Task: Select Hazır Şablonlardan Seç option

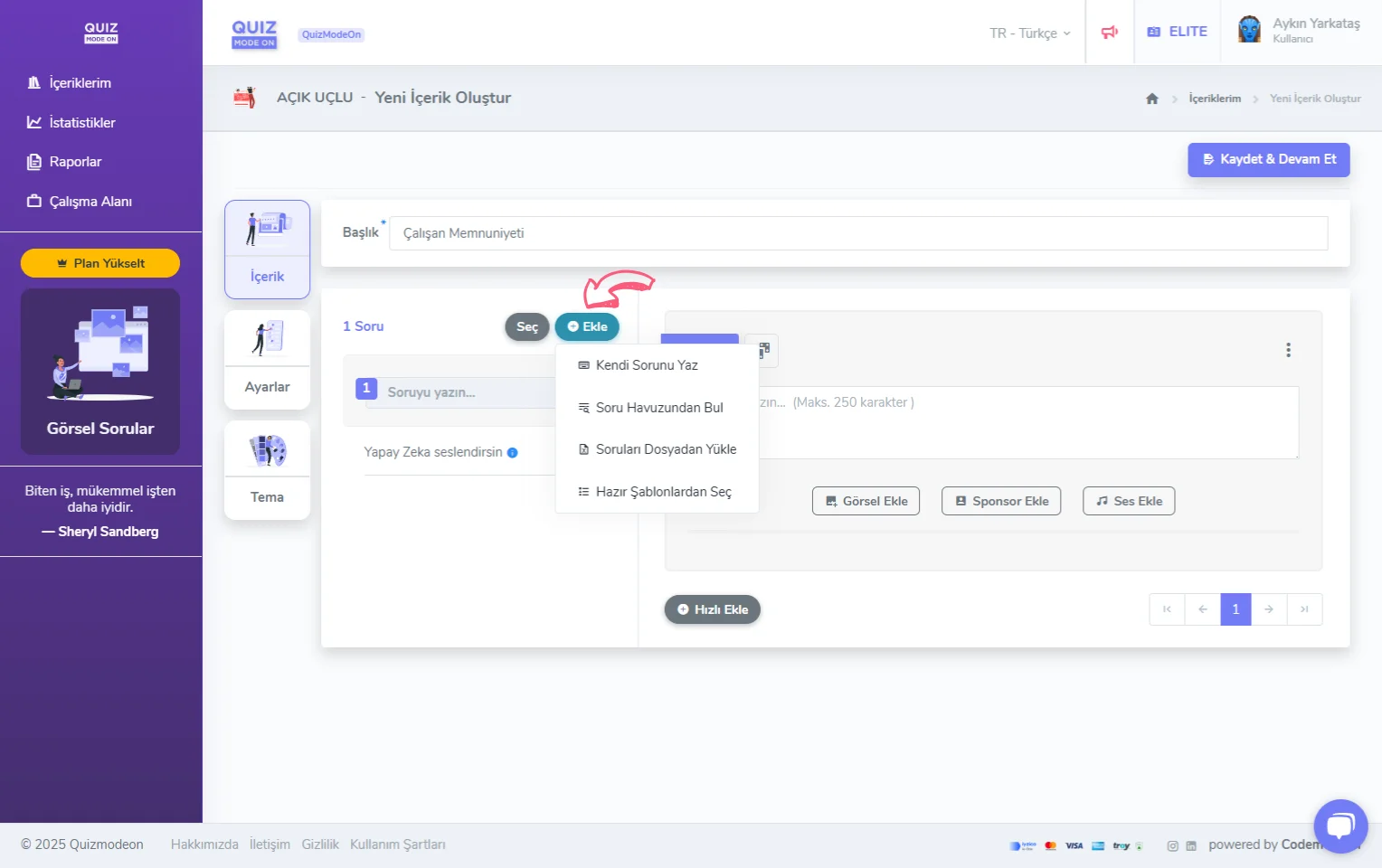Action: pos(662,492)
